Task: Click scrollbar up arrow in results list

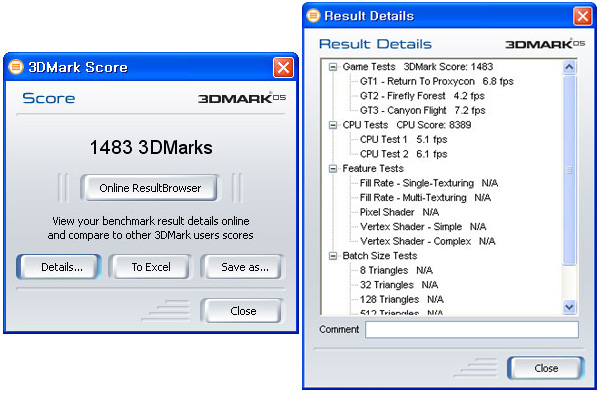Action: pyautogui.click(x=569, y=67)
